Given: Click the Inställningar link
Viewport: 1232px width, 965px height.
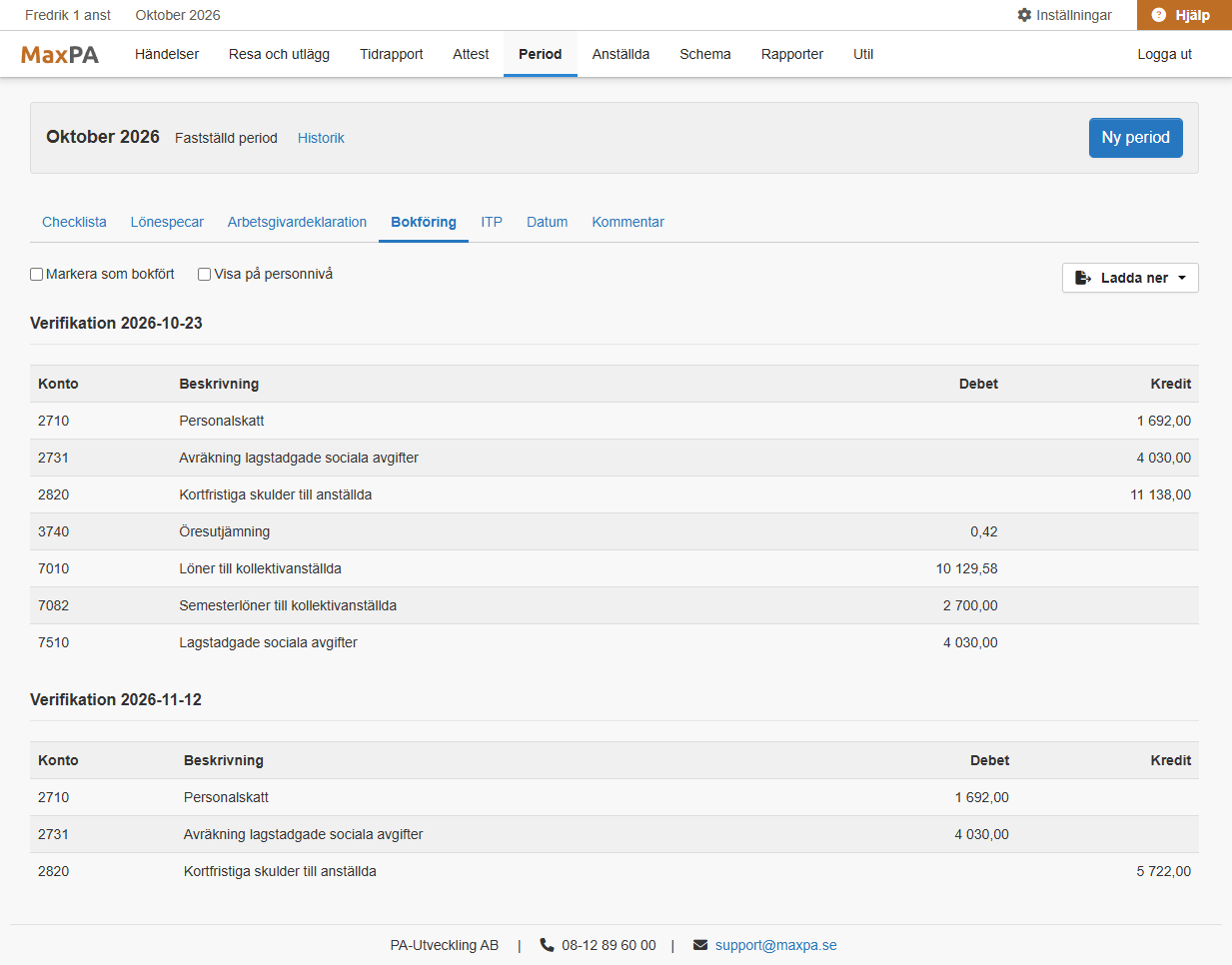Looking at the screenshot, I should coord(1064,15).
